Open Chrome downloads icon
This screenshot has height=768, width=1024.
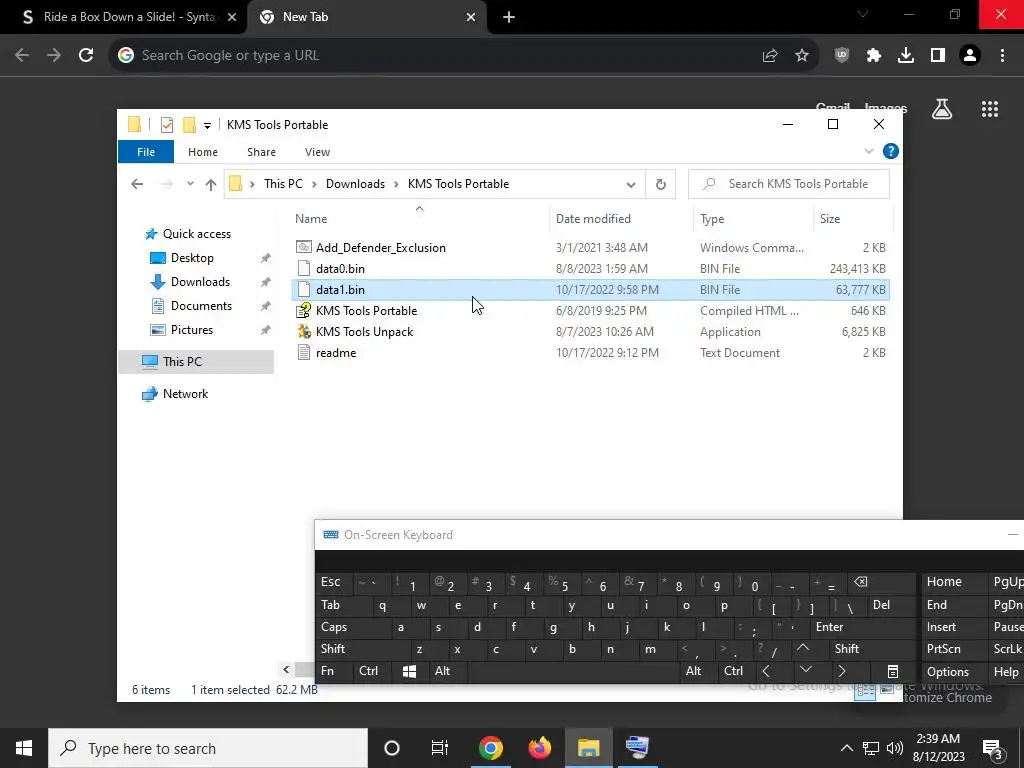click(x=906, y=56)
